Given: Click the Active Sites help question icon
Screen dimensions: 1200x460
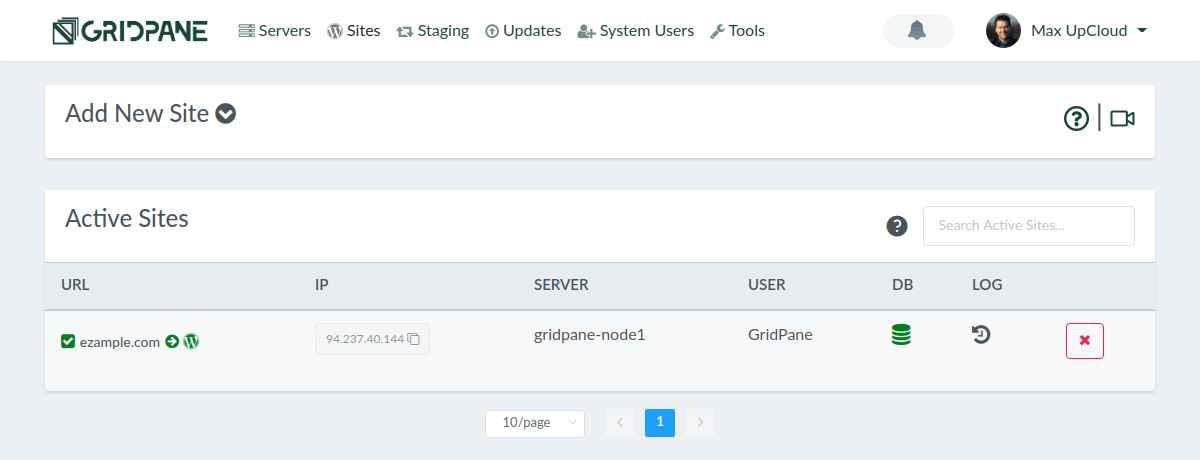Looking at the screenshot, I should click(897, 226).
